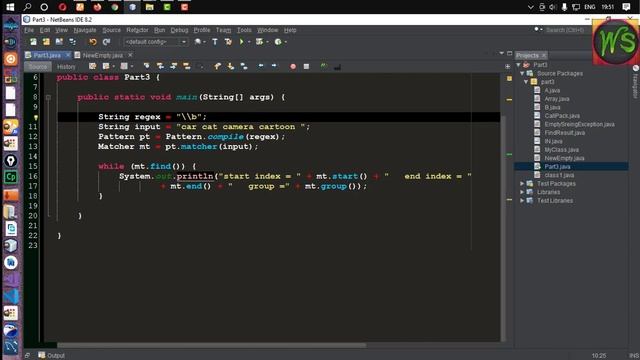This screenshot has height=360, width=640.
Task: Click the New File toolbar icon
Action: pos(33,42)
